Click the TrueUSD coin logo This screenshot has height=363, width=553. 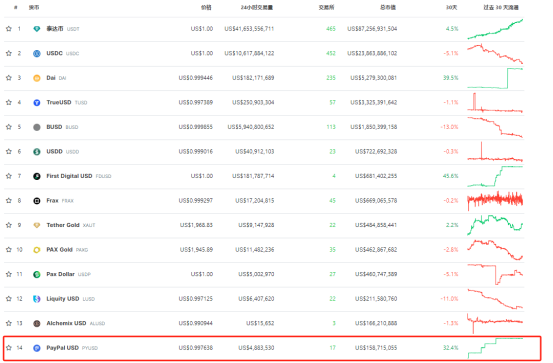tap(37, 103)
